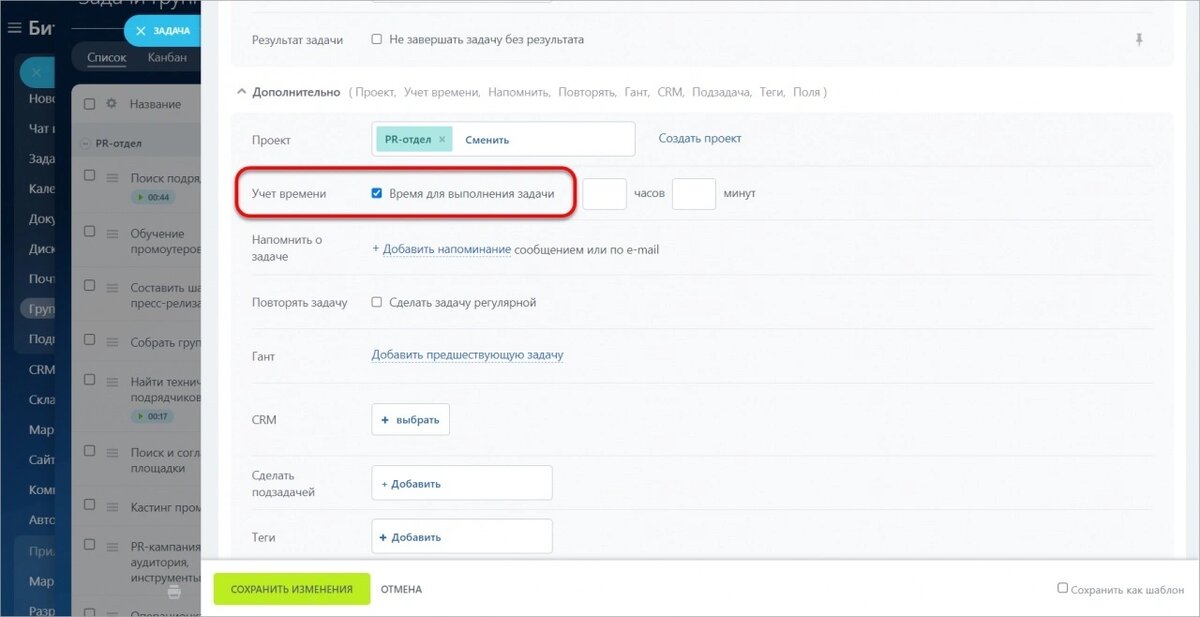Open row menu for Поиск и согласование task
The height and width of the screenshot is (617, 1200).
[113, 451]
